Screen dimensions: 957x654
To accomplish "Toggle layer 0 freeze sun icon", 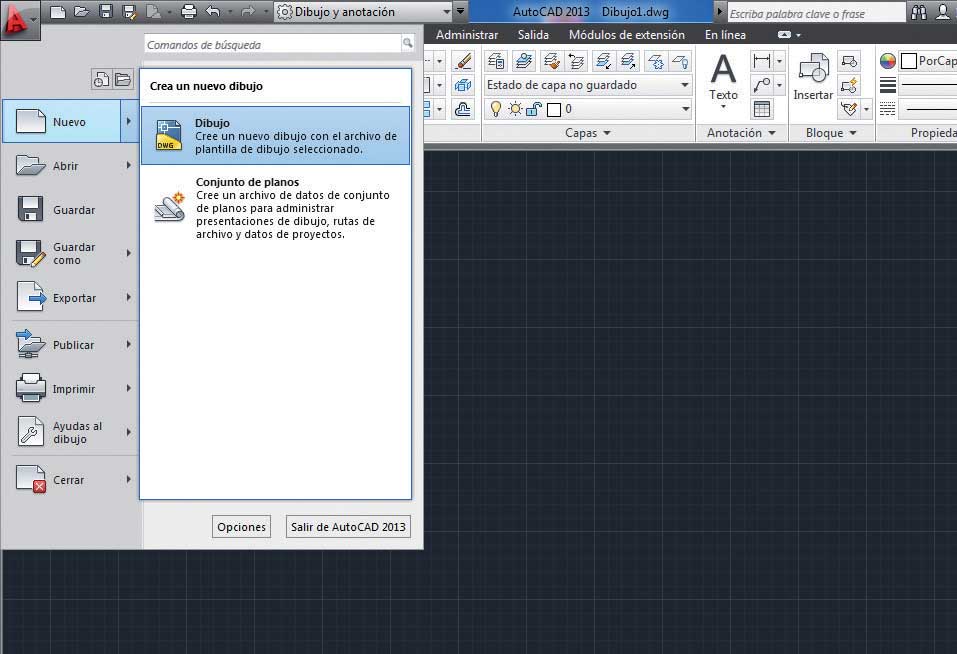I will tap(515, 109).
